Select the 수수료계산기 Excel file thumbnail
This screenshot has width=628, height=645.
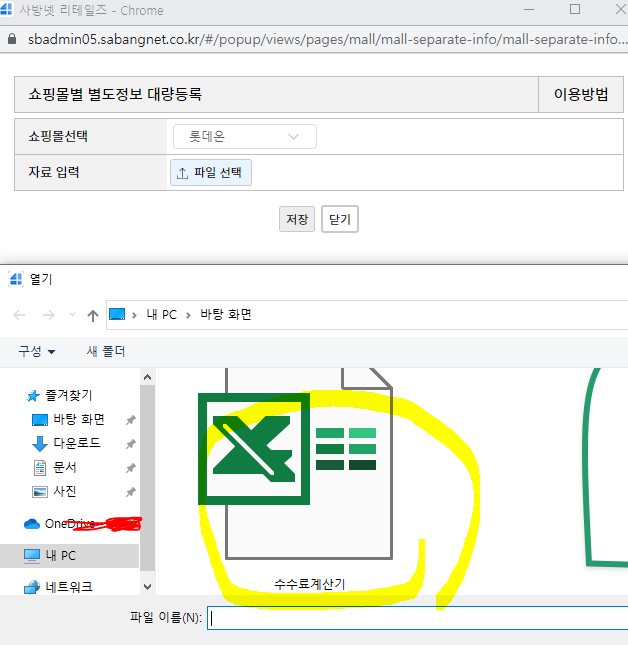pyautogui.click(x=295, y=463)
